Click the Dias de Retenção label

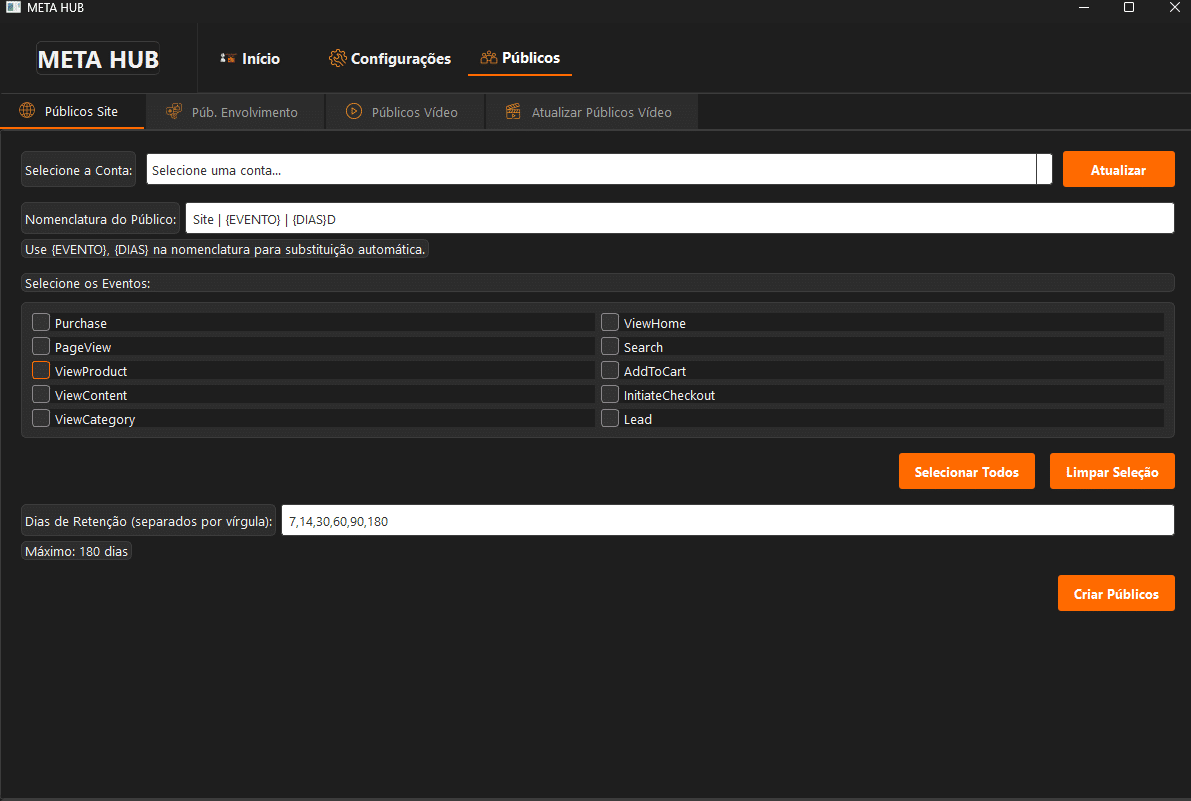[148, 521]
